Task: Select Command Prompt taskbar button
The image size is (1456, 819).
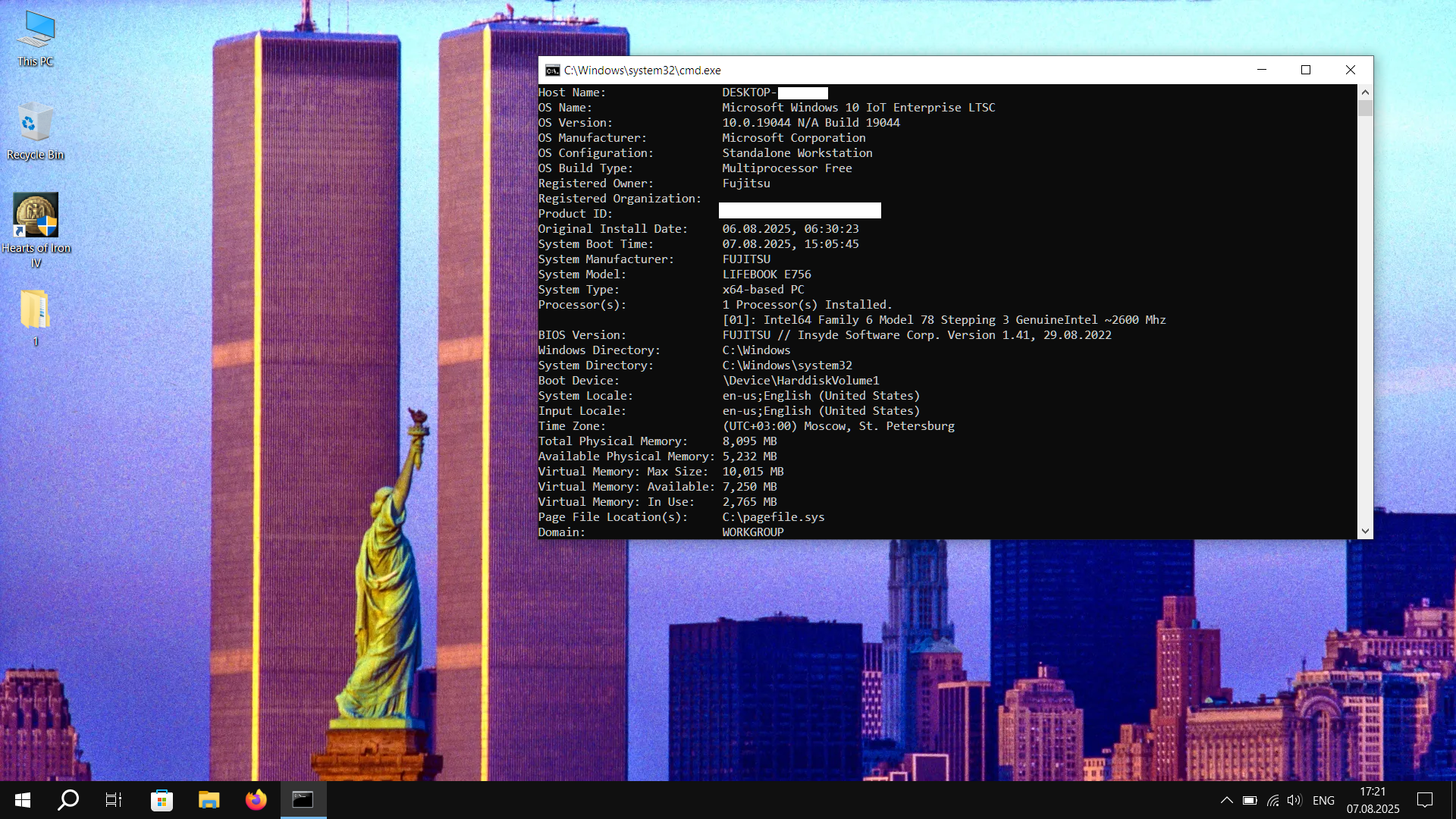Action: 303,800
